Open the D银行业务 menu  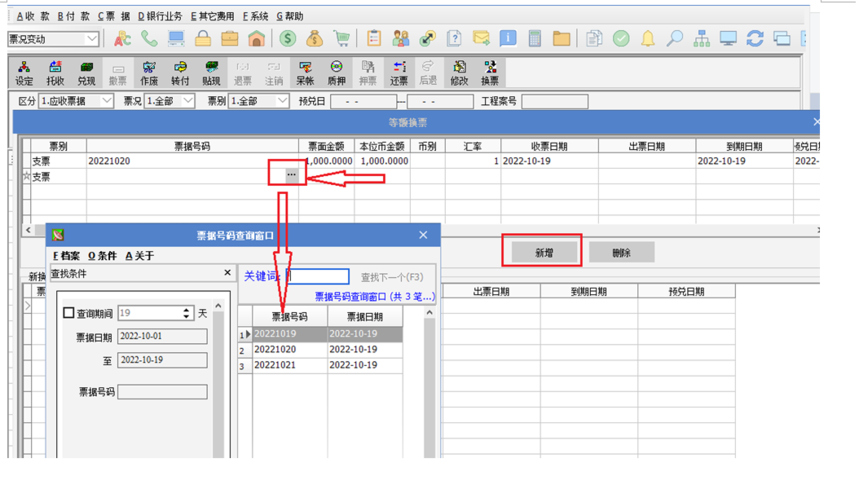click(x=160, y=16)
